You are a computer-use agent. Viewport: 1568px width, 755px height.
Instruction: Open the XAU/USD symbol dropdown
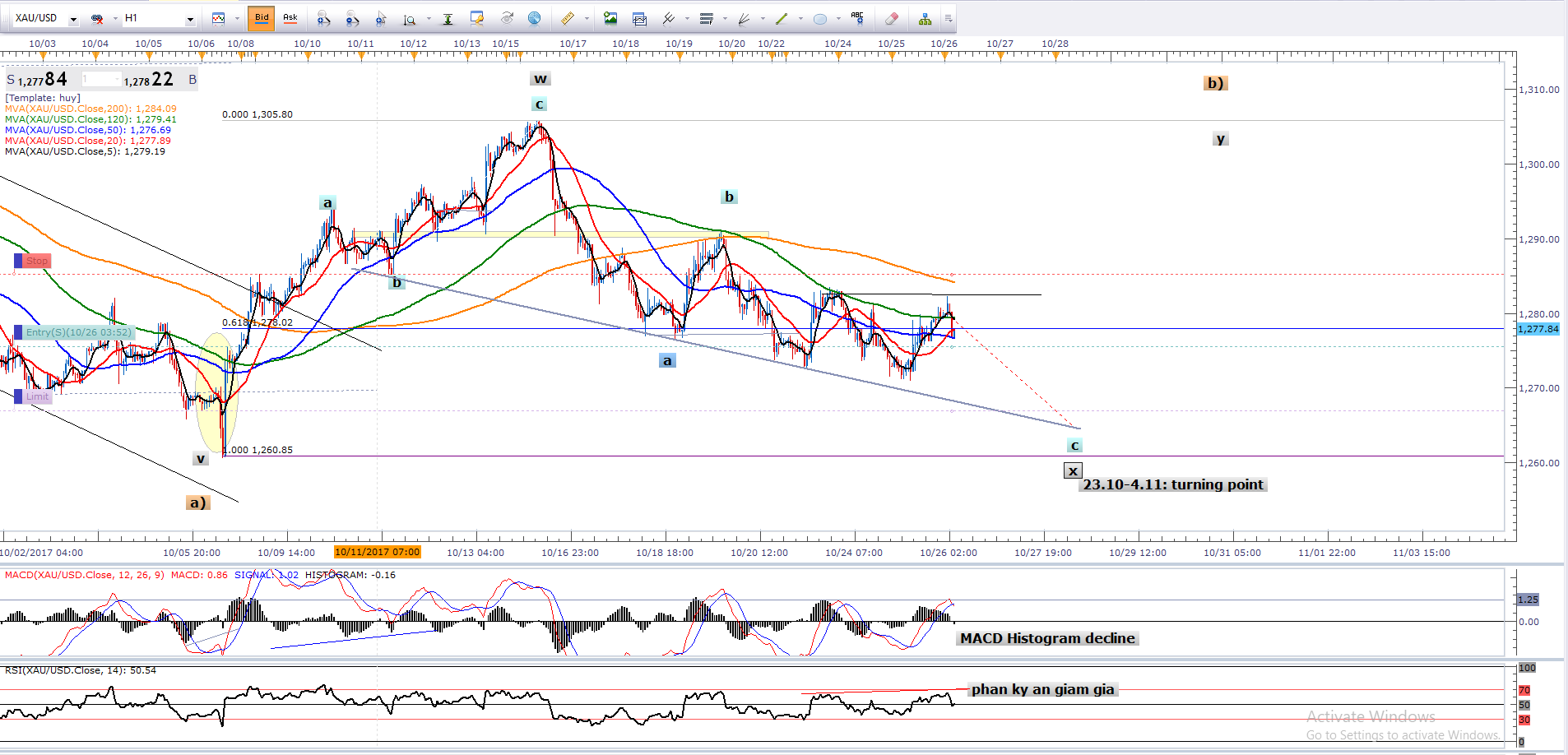[x=73, y=18]
